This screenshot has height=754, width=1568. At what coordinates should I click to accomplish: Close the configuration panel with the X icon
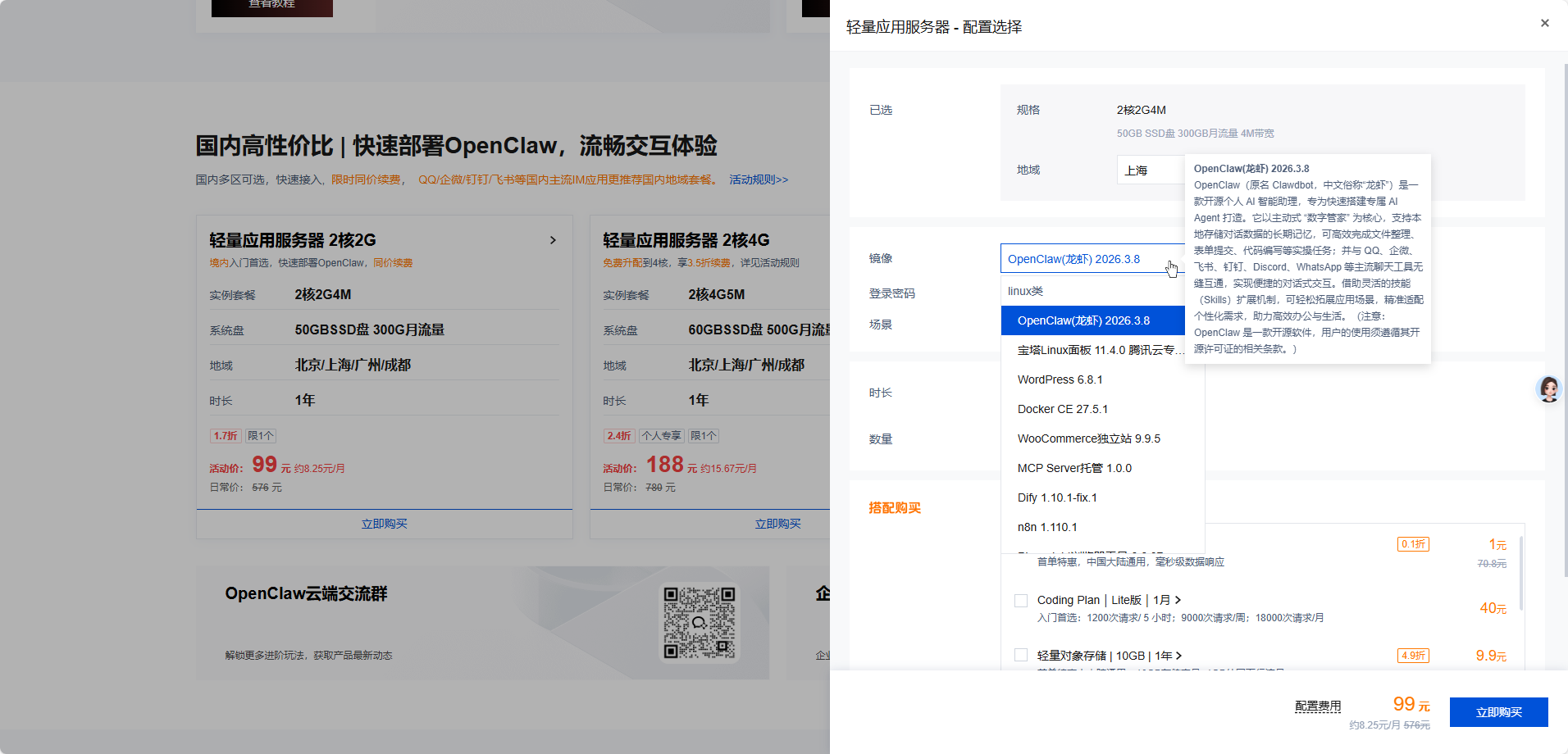[1544, 23]
